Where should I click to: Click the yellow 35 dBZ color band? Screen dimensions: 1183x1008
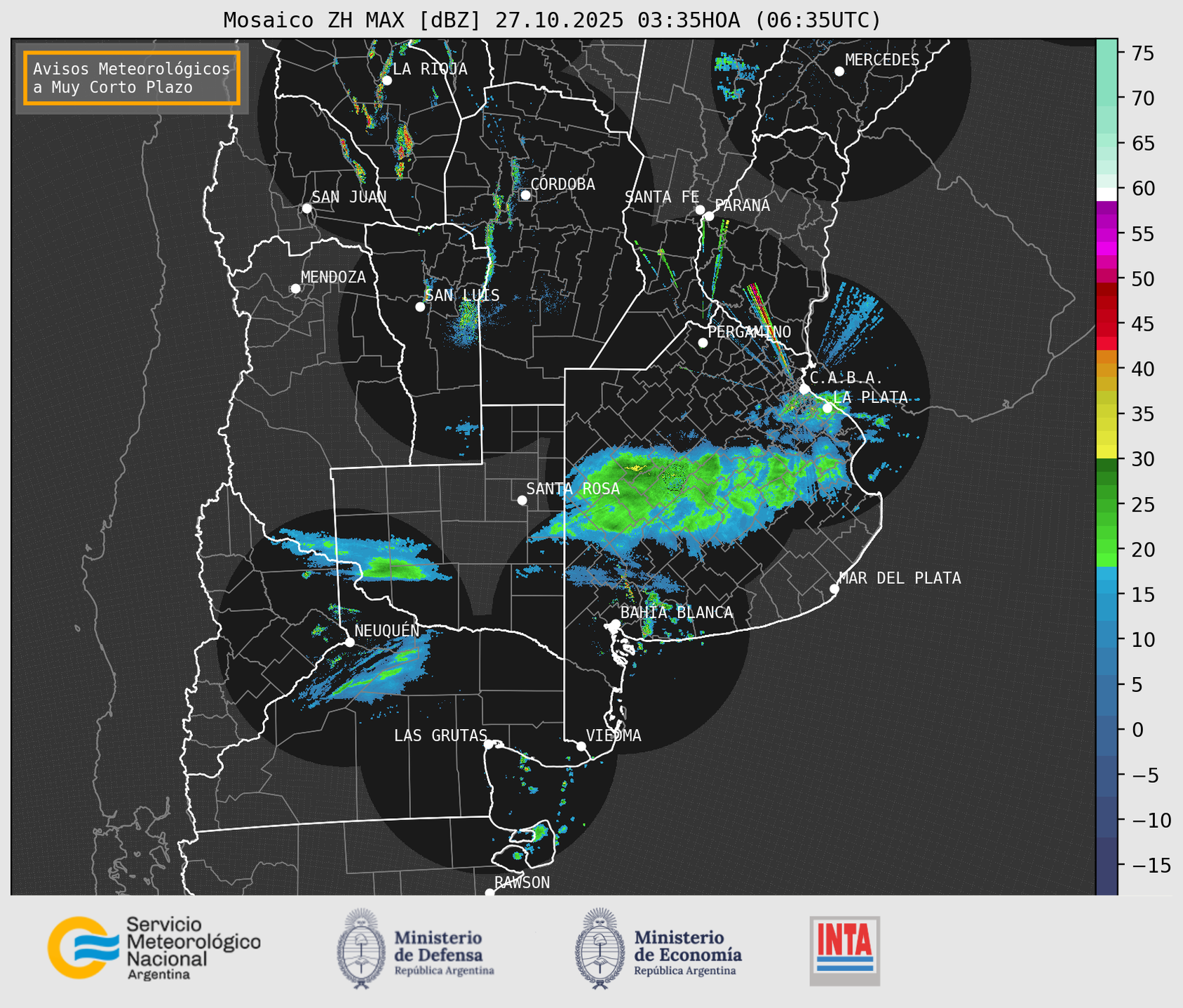coord(1107,414)
